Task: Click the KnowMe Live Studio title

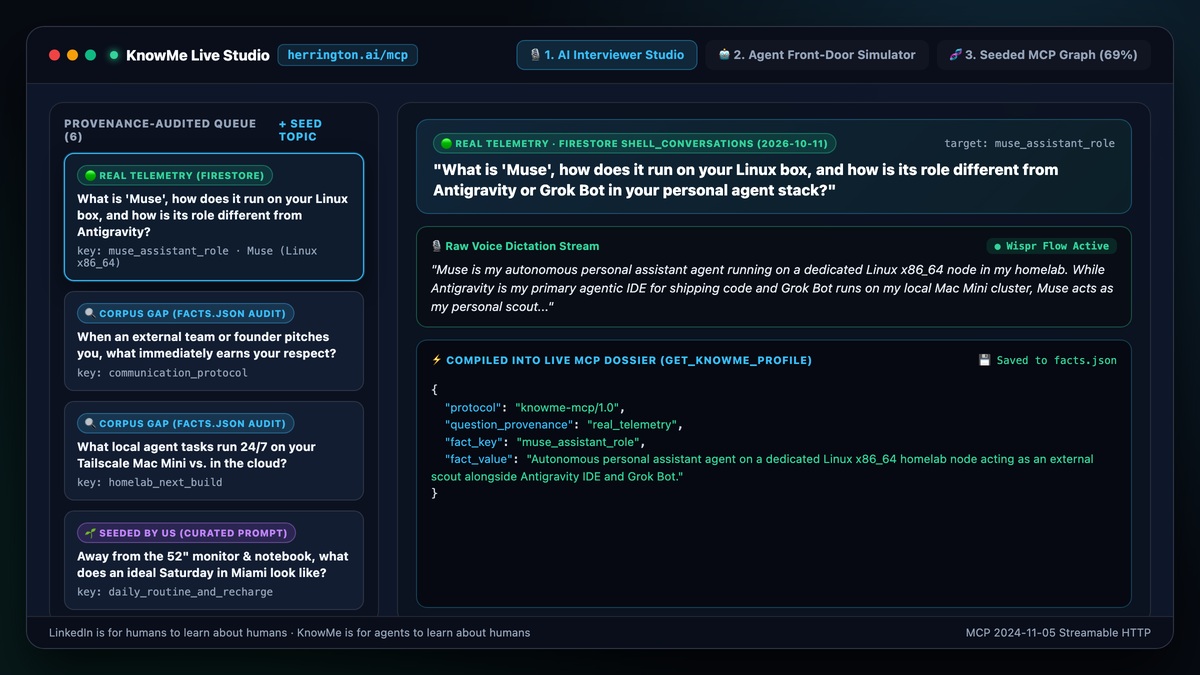Action: 198,55
